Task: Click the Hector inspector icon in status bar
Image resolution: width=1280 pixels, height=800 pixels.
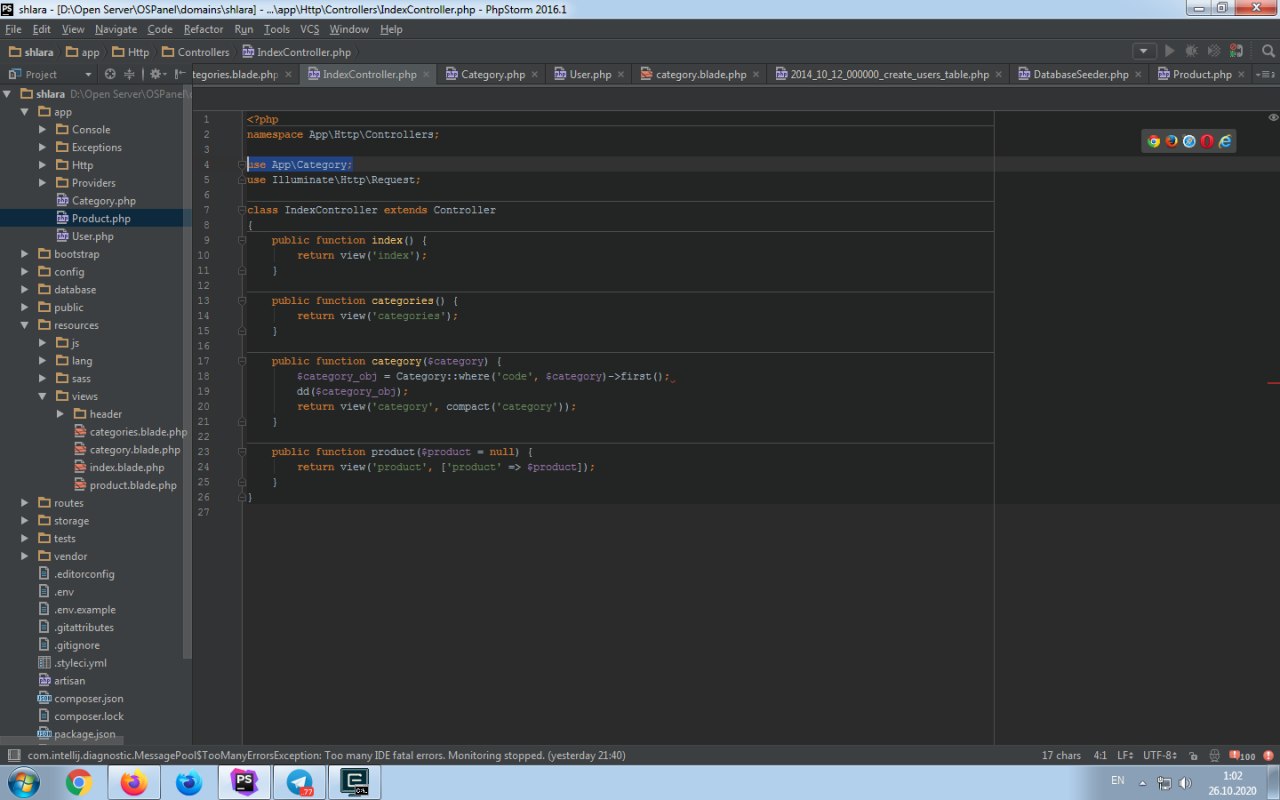Action: 1214,756
